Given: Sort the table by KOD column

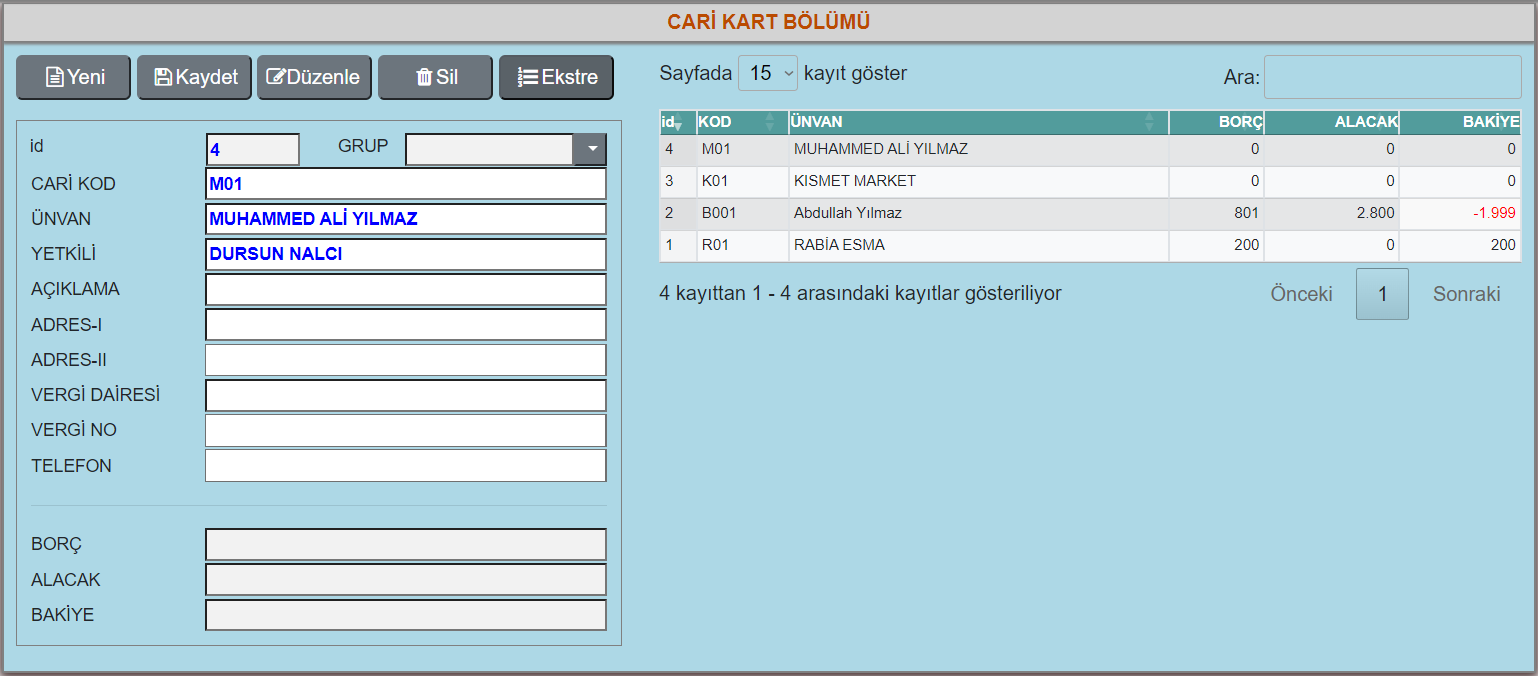Looking at the screenshot, I should pos(741,122).
